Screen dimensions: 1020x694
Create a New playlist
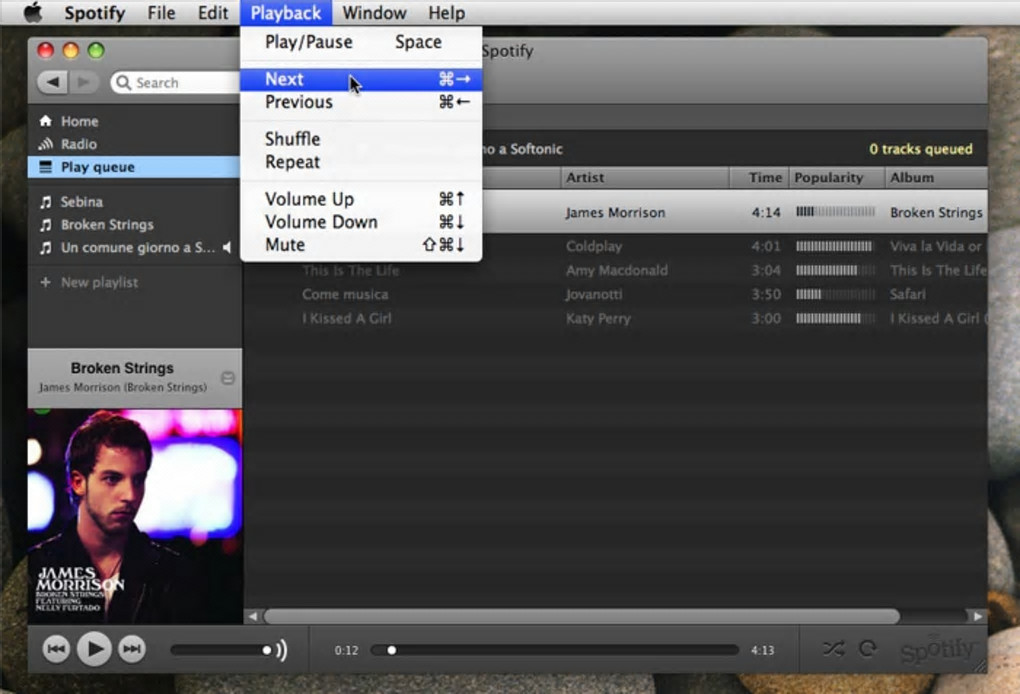click(99, 282)
